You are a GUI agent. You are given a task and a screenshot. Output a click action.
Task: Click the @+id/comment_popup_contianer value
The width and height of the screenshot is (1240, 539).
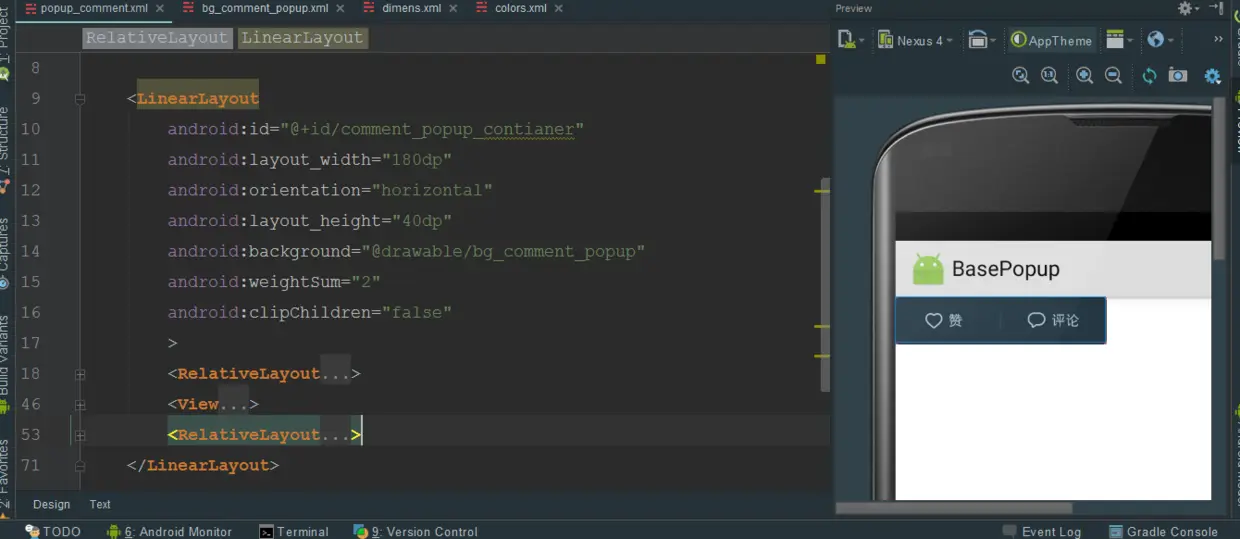tap(431, 130)
